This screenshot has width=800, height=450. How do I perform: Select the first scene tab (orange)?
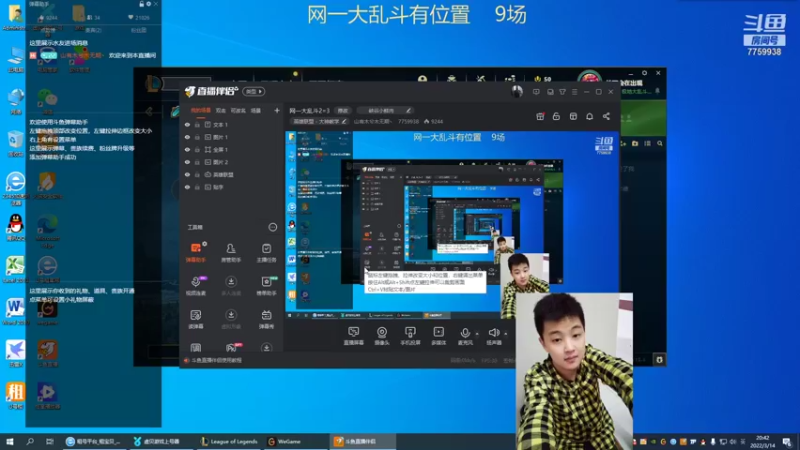coord(201,110)
